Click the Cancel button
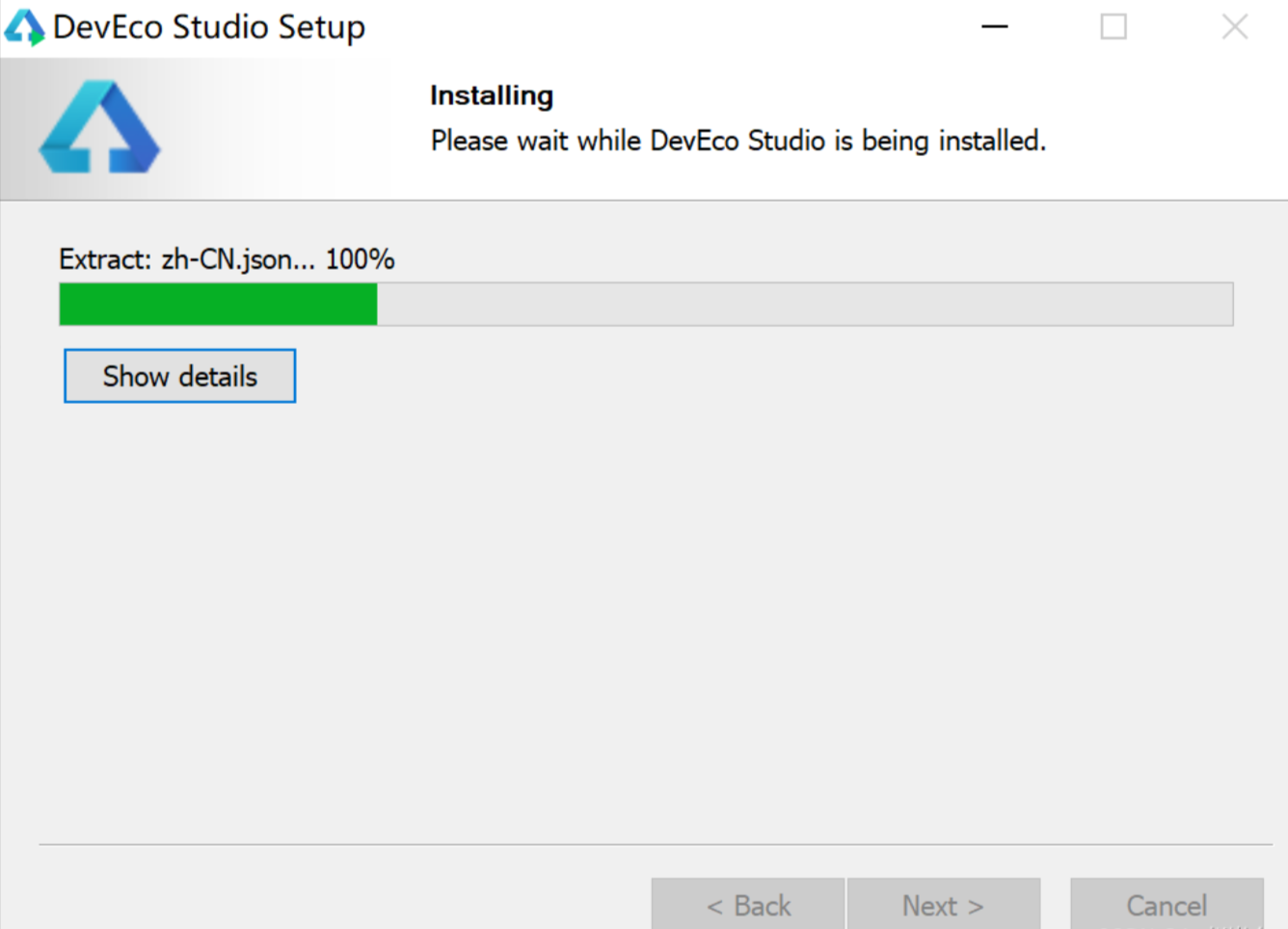The height and width of the screenshot is (929, 1288). coord(1167,905)
